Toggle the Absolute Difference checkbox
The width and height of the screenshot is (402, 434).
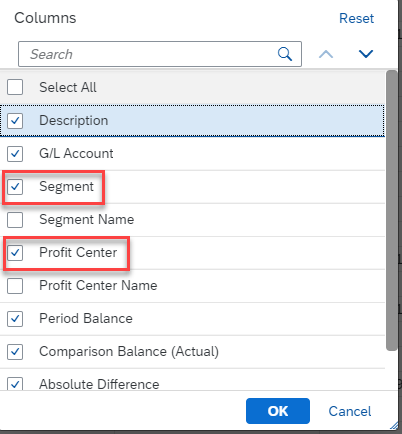point(15,384)
